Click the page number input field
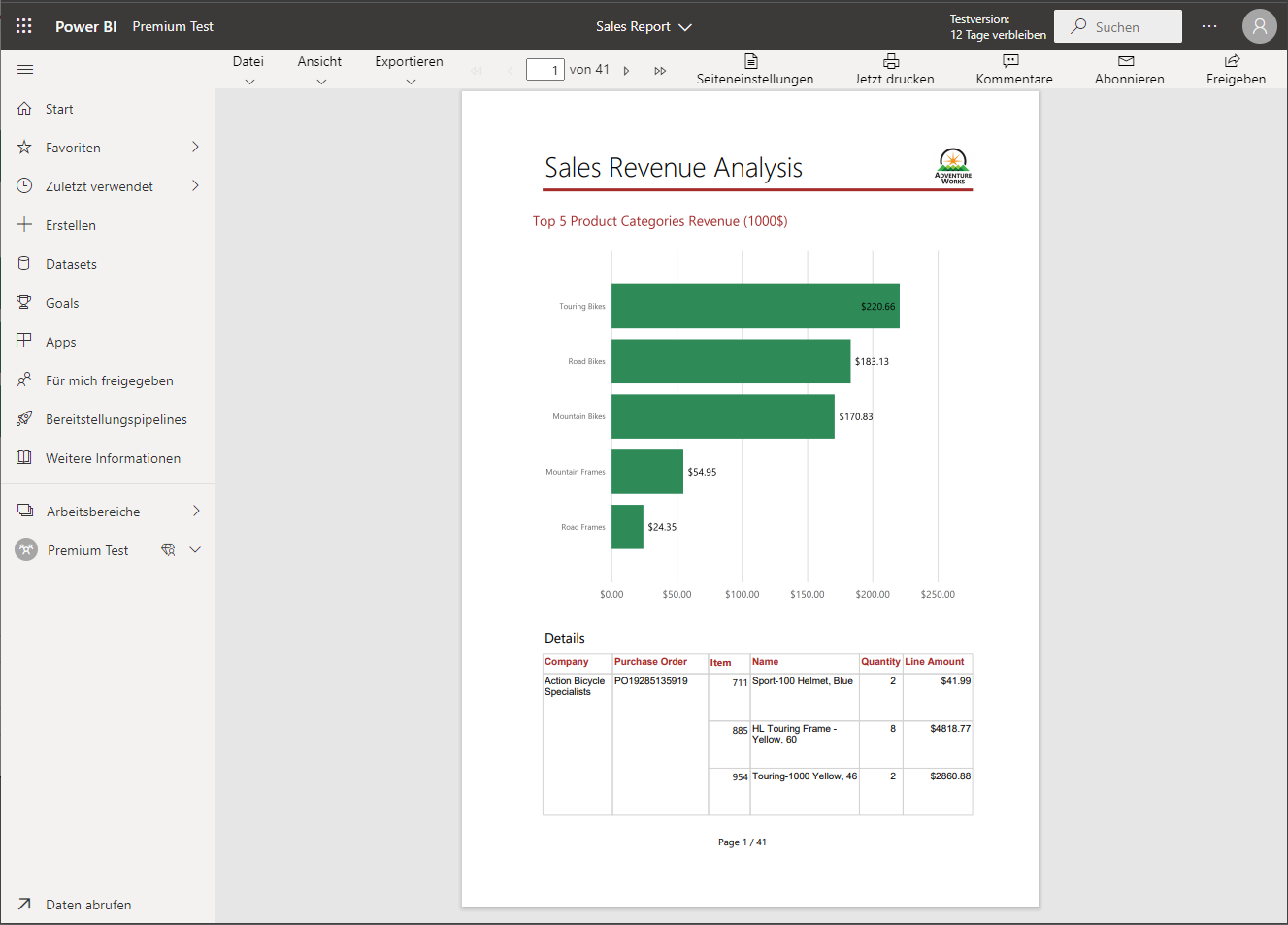This screenshot has width=1288, height=925. tap(545, 70)
